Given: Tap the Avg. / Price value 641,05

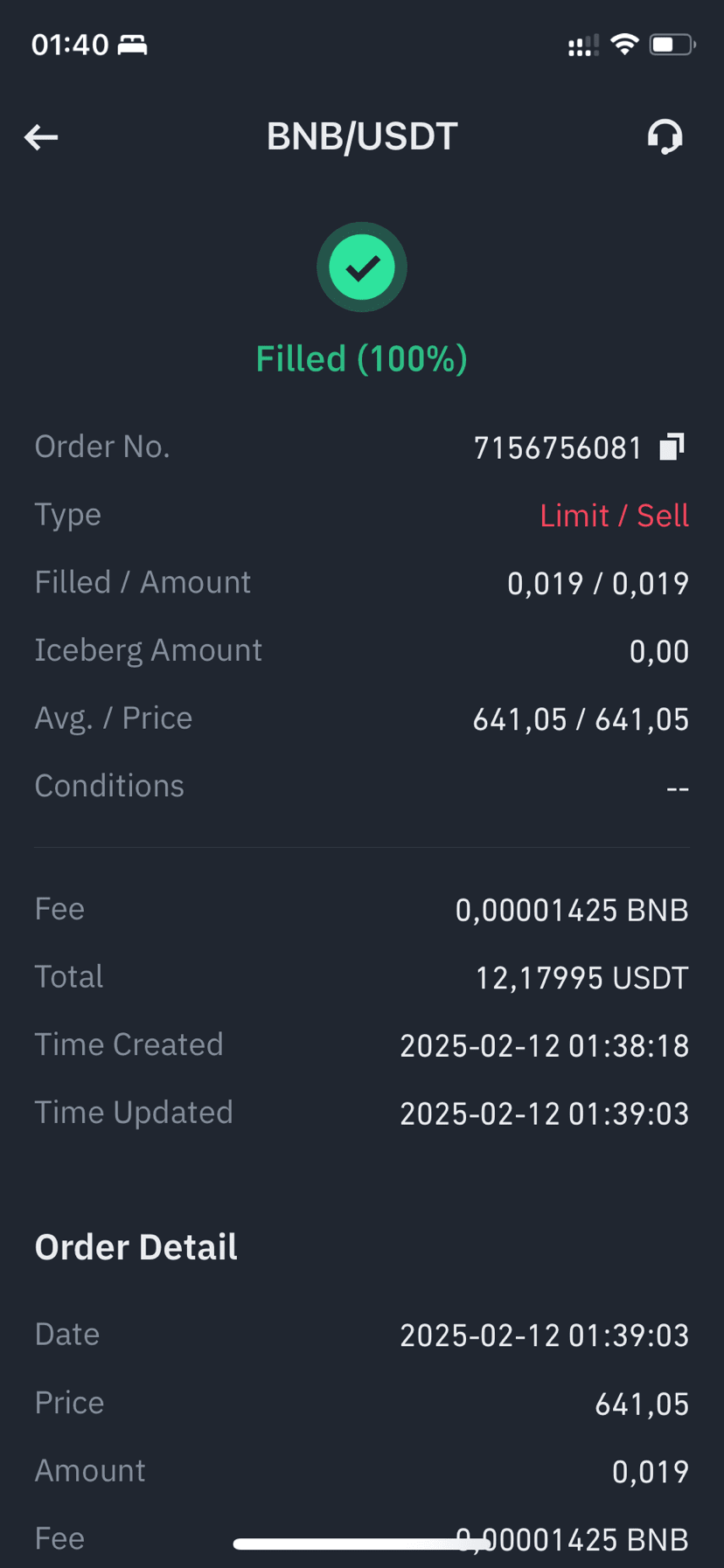Looking at the screenshot, I should [581, 719].
